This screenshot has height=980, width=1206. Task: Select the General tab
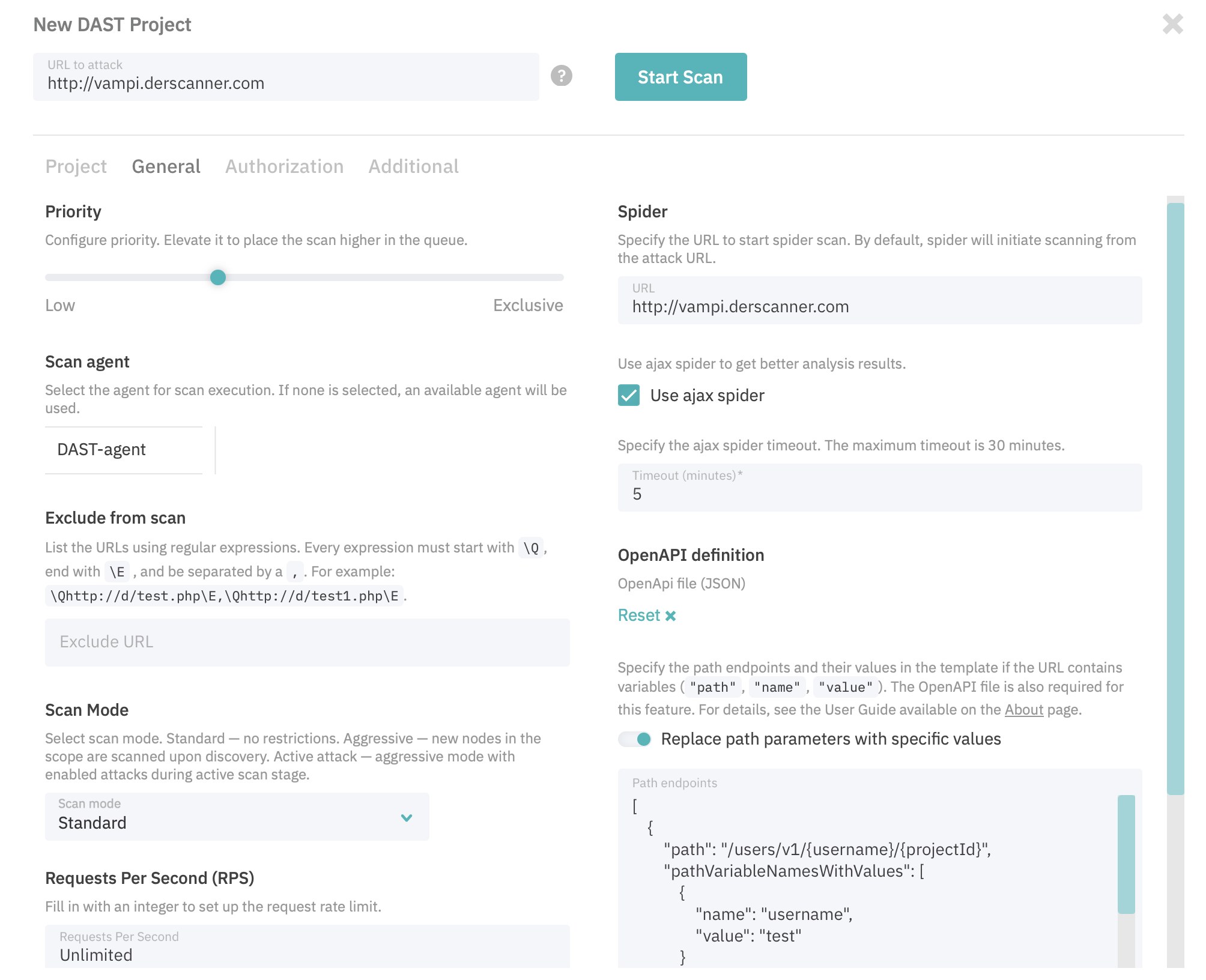(166, 166)
